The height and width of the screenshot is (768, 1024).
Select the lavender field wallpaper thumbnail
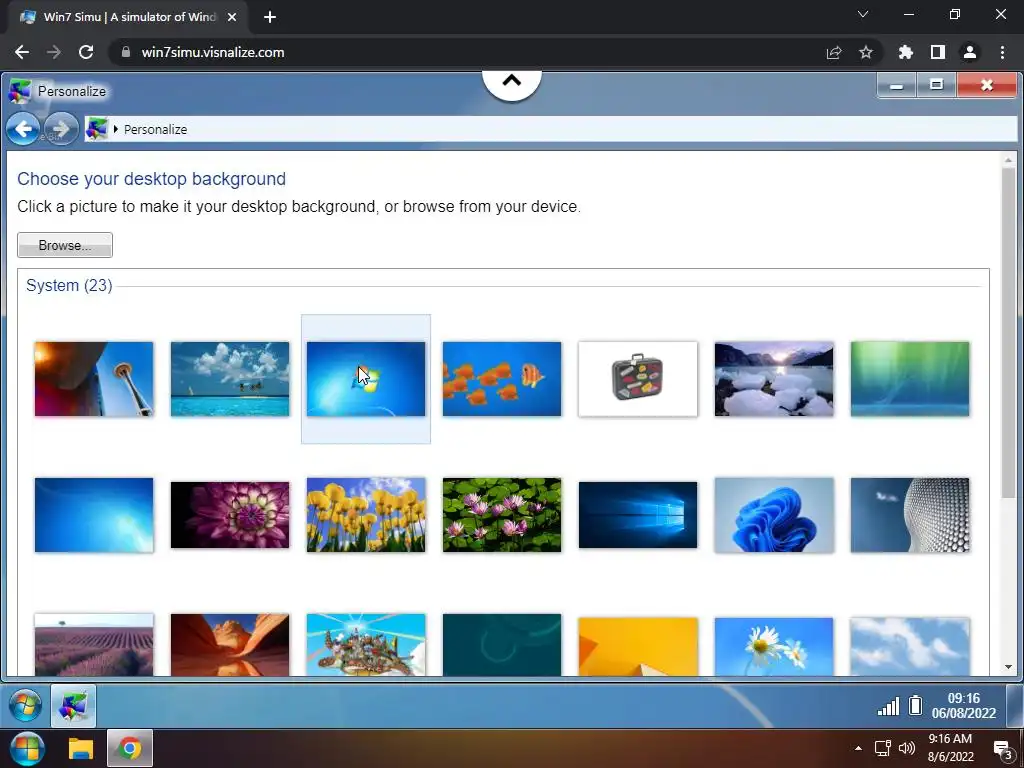pos(94,645)
